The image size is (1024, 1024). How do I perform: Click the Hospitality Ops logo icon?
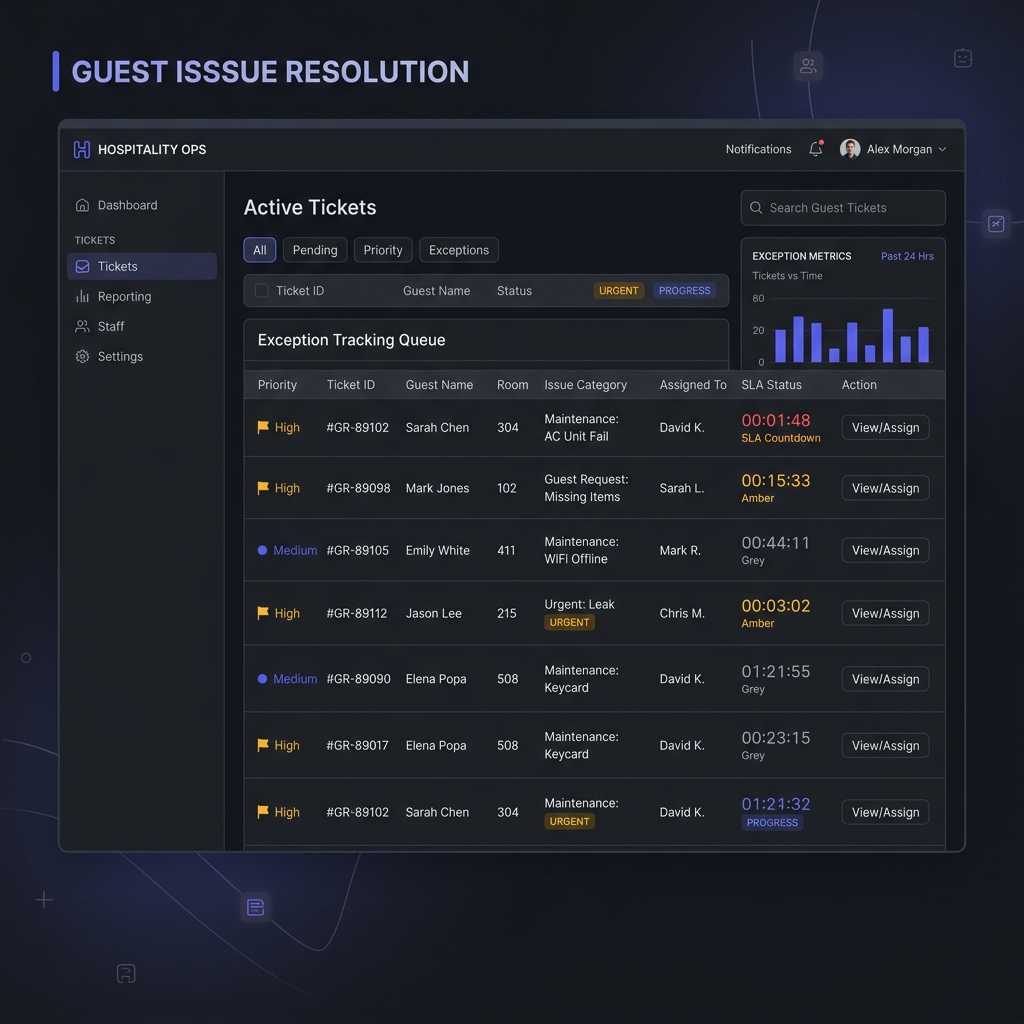pyautogui.click(x=82, y=150)
